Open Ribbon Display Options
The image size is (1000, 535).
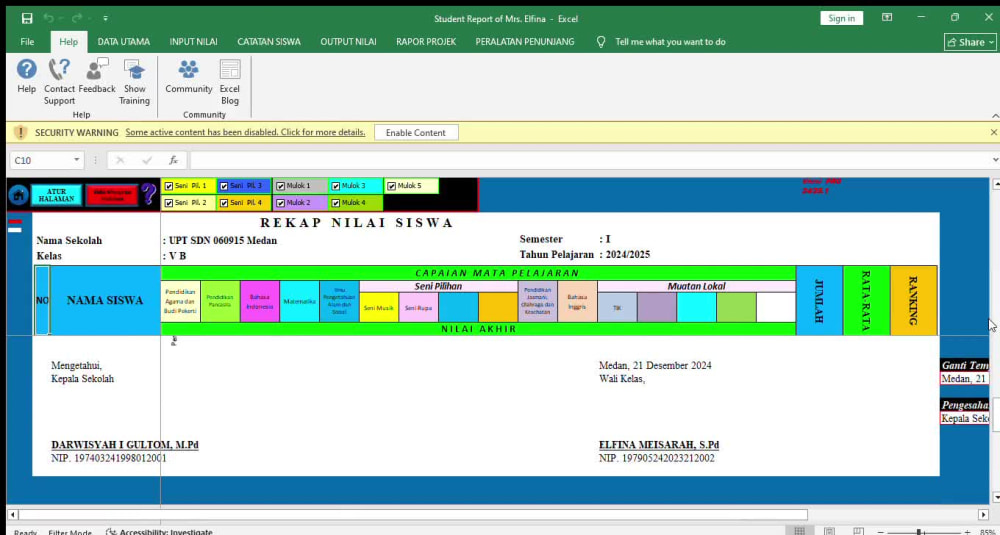click(887, 18)
